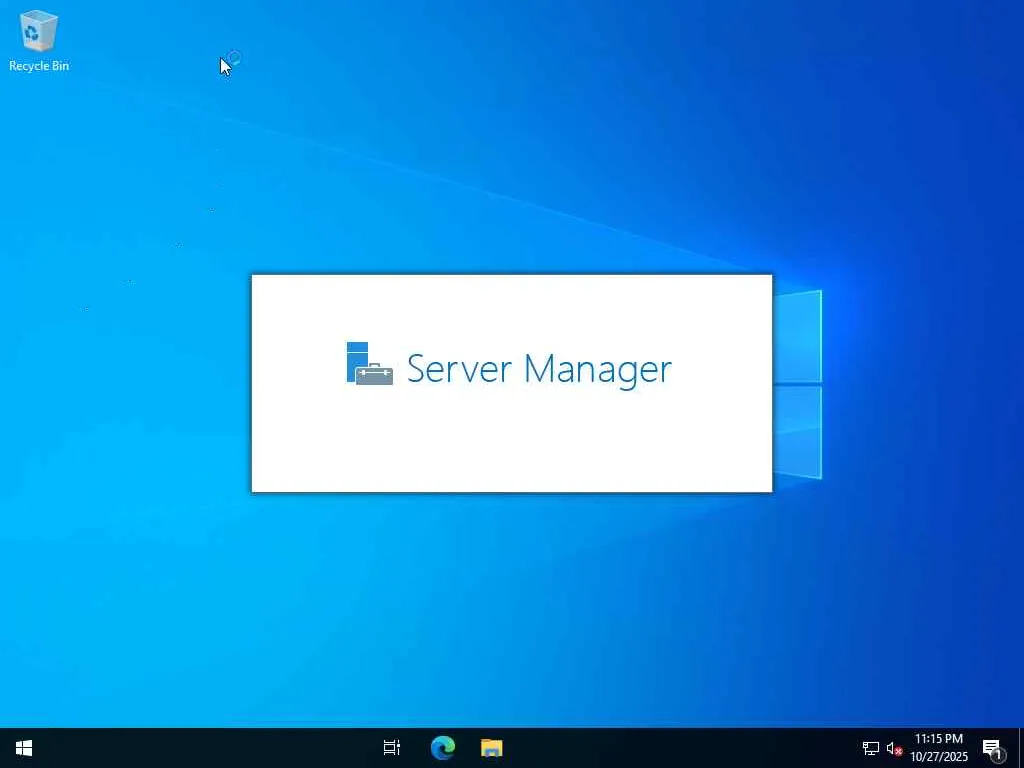The width and height of the screenshot is (1024, 768).
Task: Launch Microsoft Edge from the taskbar
Action: tap(442, 748)
